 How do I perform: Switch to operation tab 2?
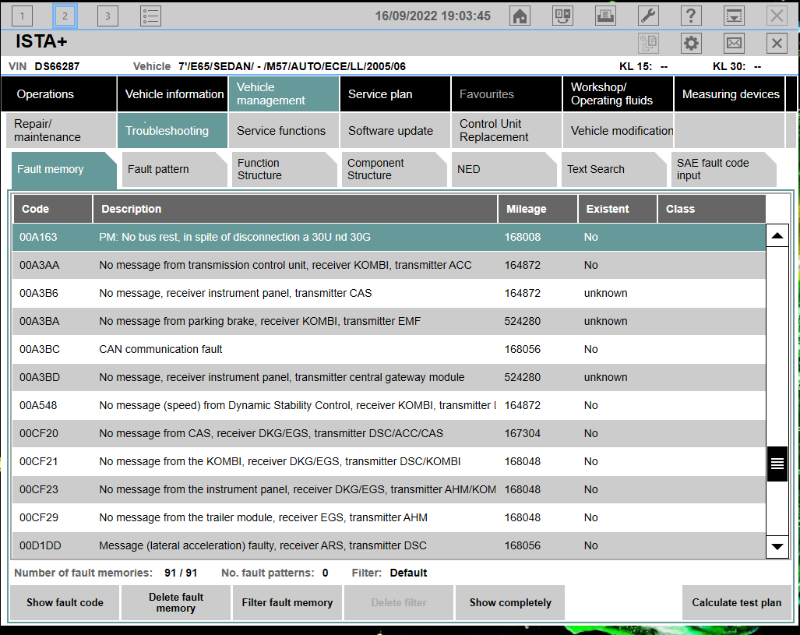tap(65, 16)
